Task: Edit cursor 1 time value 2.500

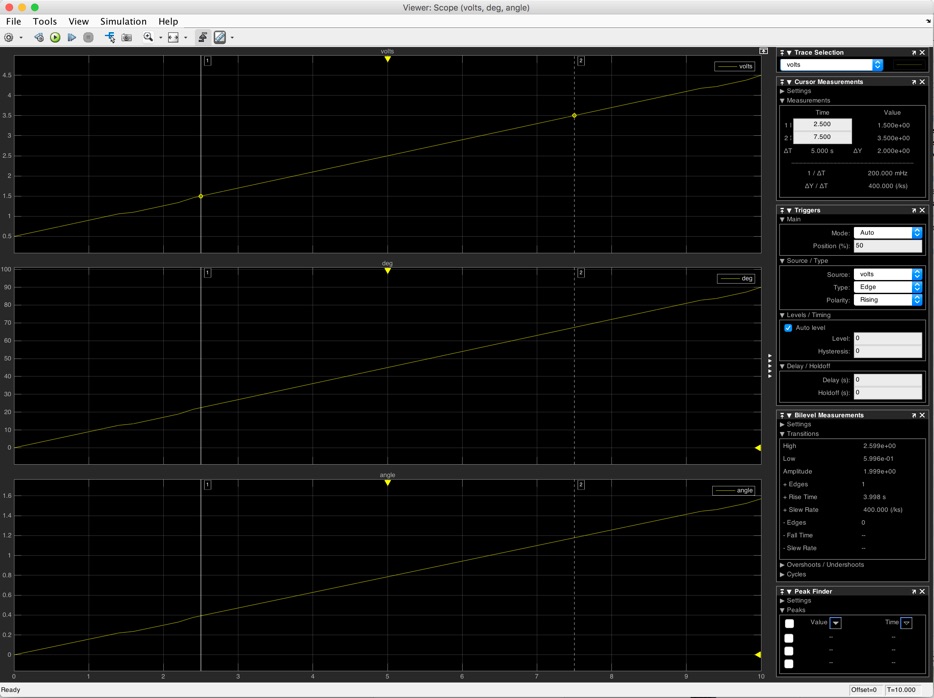Action: [823, 125]
